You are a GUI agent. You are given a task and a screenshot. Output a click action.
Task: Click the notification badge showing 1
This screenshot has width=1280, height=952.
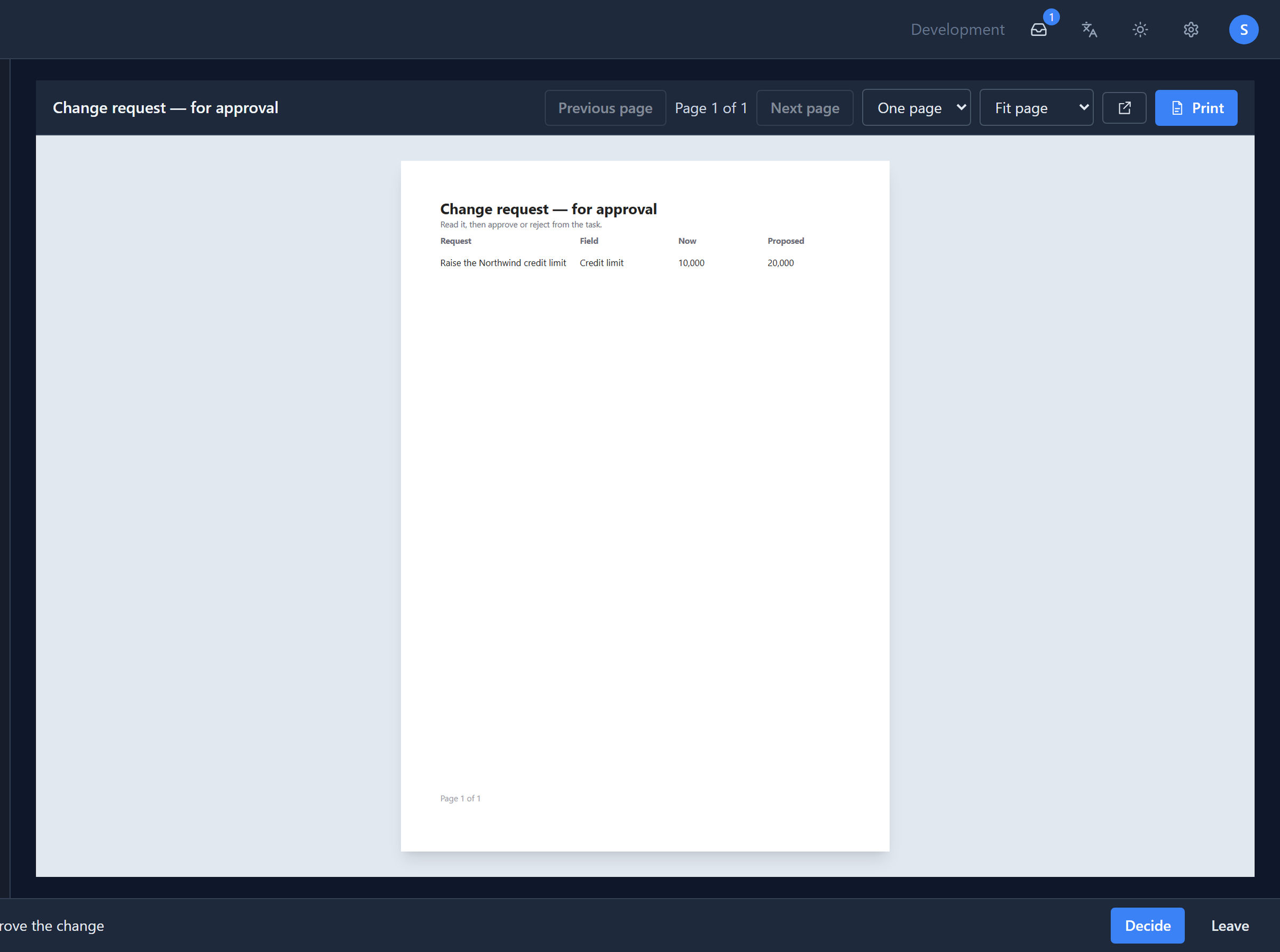[x=1051, y=17]
